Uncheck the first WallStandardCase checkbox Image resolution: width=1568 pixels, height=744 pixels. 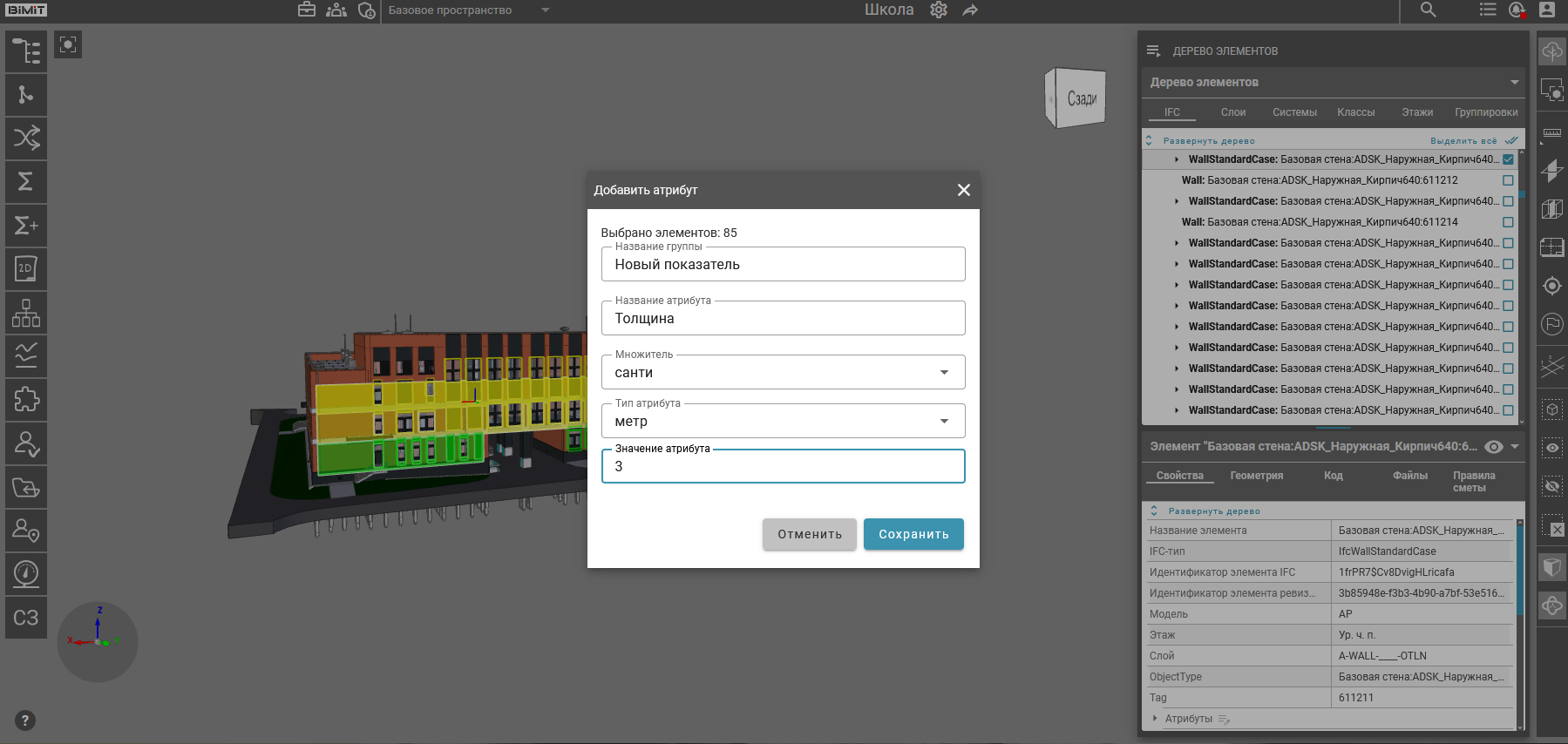tap(1508, 159)
